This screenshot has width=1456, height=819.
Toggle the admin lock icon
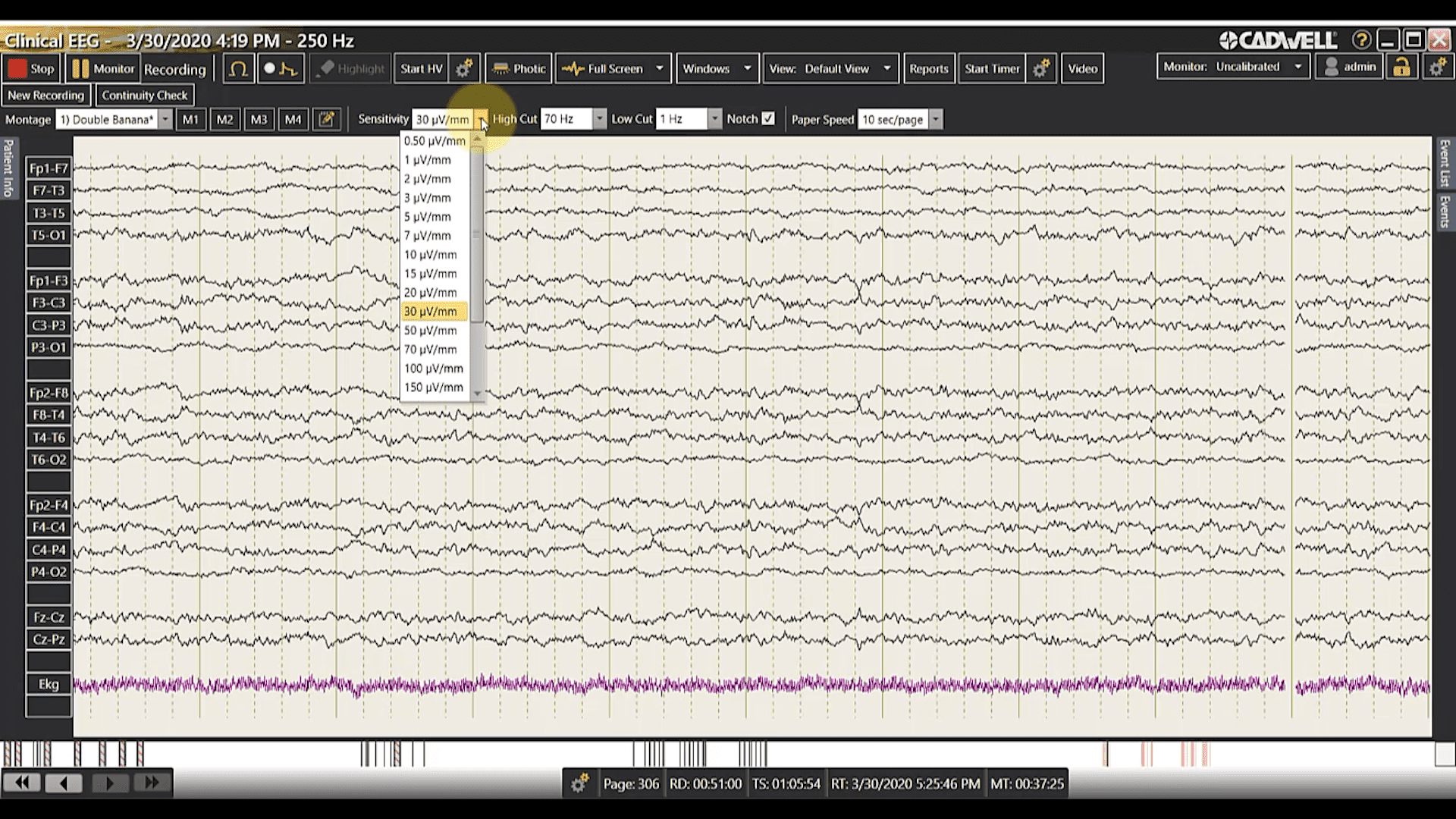coord(1401,67)
